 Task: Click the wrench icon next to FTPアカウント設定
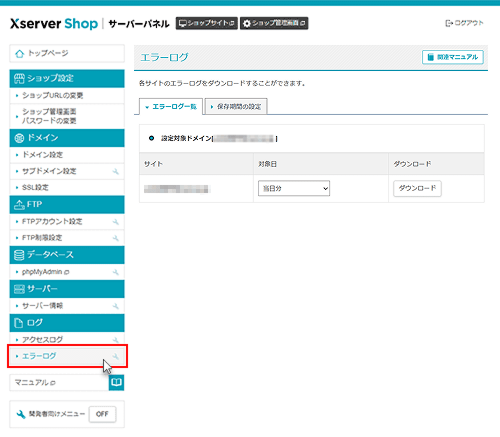(116, 222)
